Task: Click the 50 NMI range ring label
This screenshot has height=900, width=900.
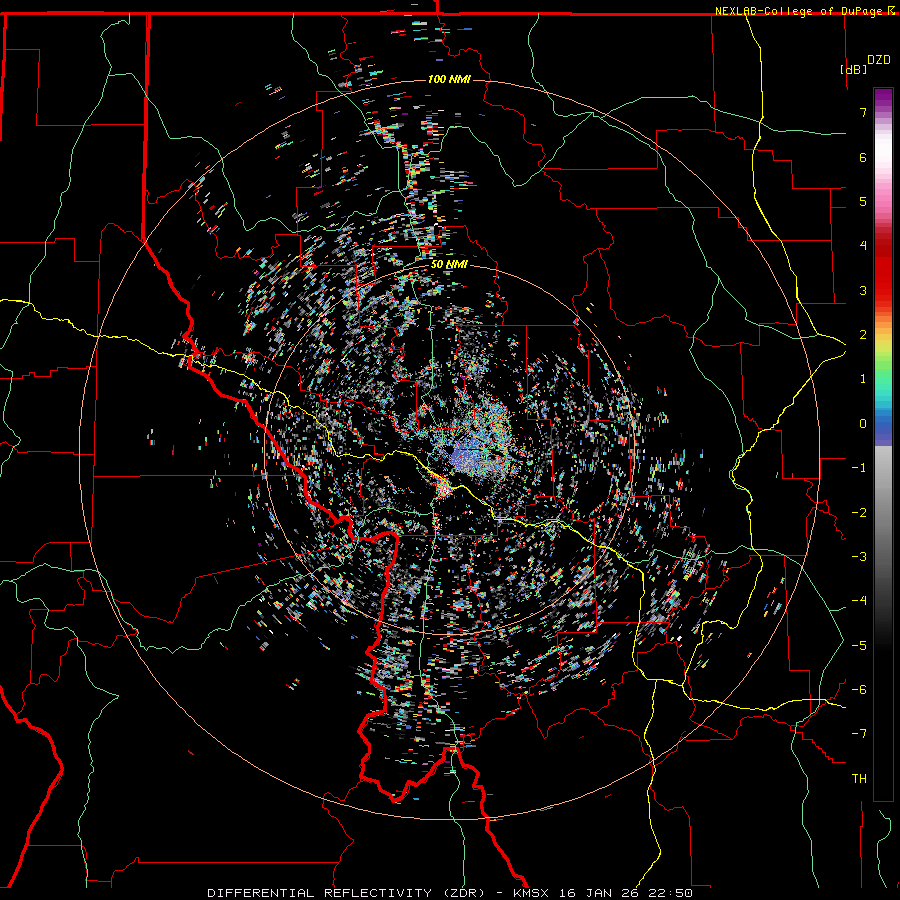Action: click(449, 265)
